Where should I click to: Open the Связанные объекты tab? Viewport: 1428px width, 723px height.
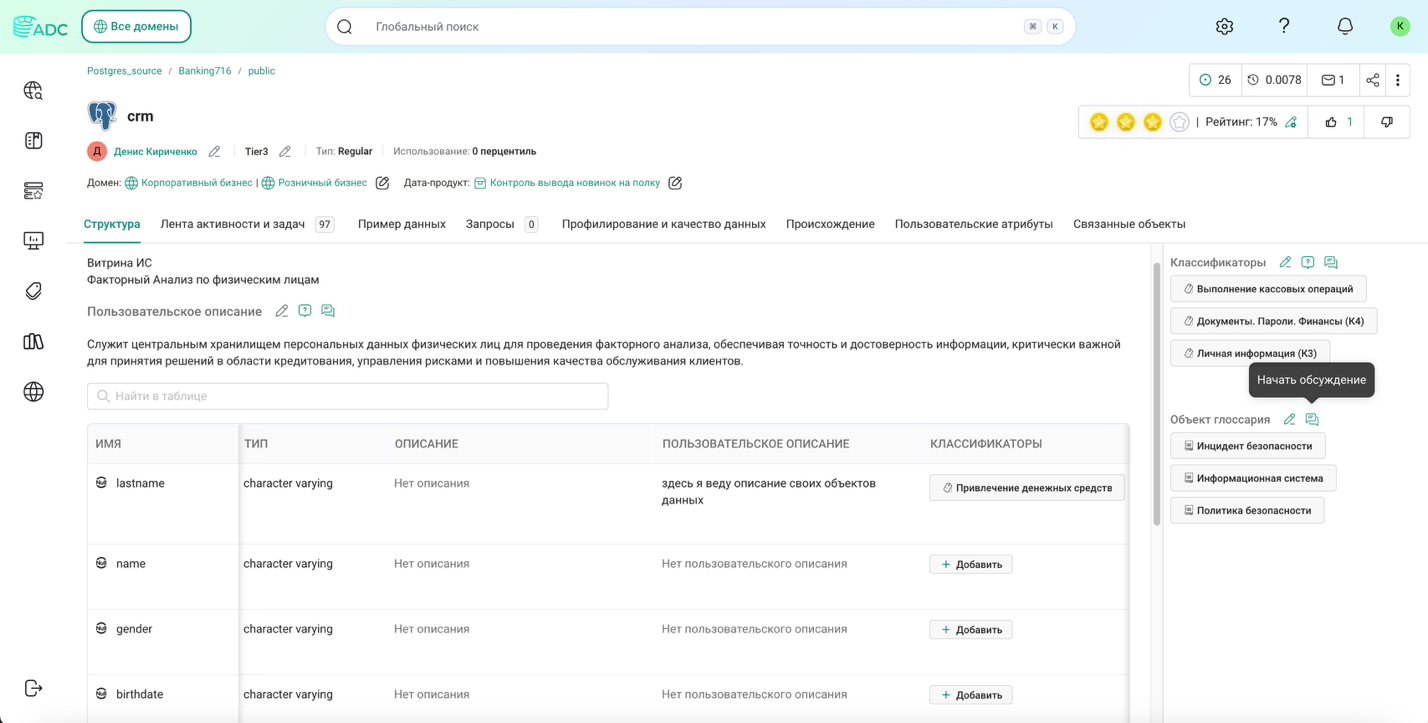click(1129, 224)
